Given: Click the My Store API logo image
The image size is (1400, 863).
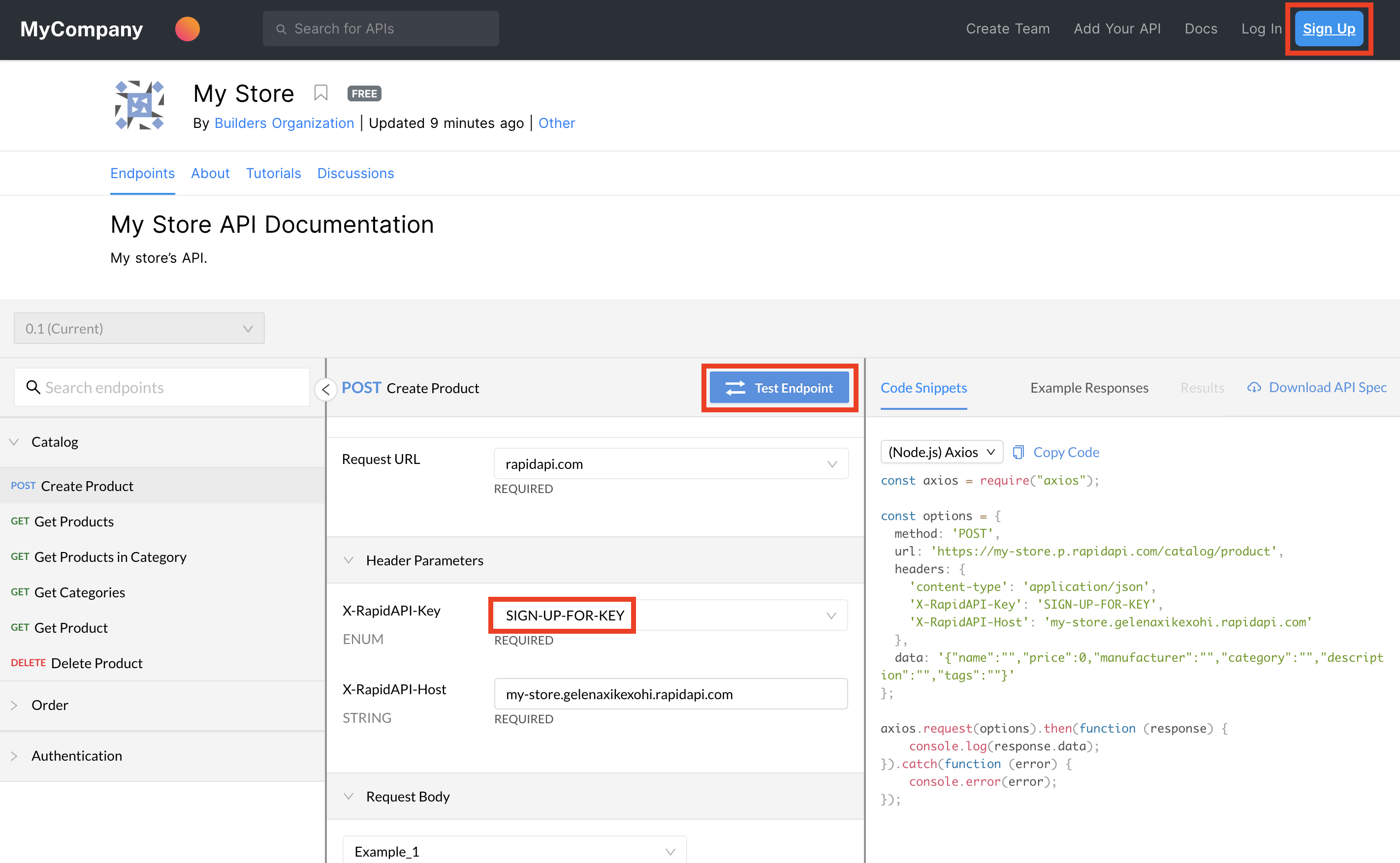Looking at the screenshot, I should click(x=140, y=105).
